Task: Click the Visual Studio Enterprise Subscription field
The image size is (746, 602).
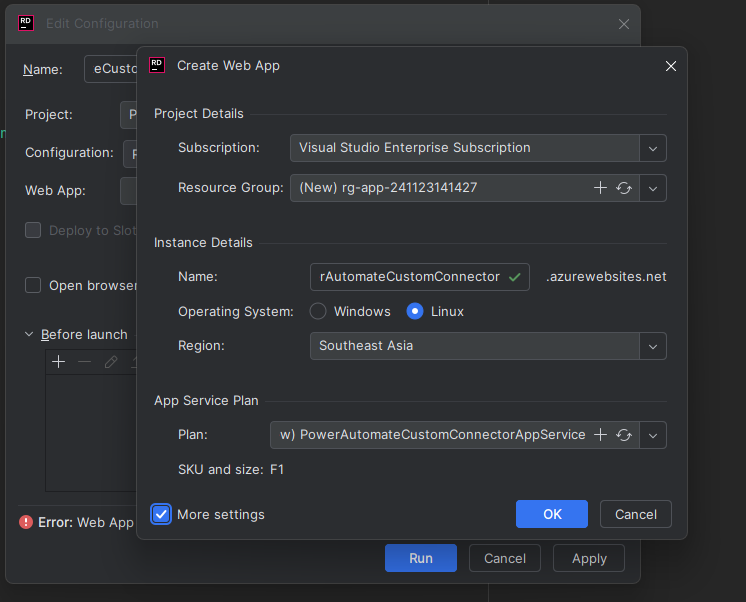Action: tap(464, 148)
